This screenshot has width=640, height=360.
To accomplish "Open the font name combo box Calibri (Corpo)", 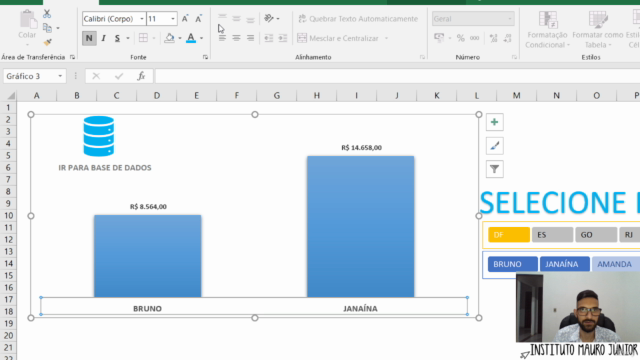I will pyautogui.click(x=114, y=19).
